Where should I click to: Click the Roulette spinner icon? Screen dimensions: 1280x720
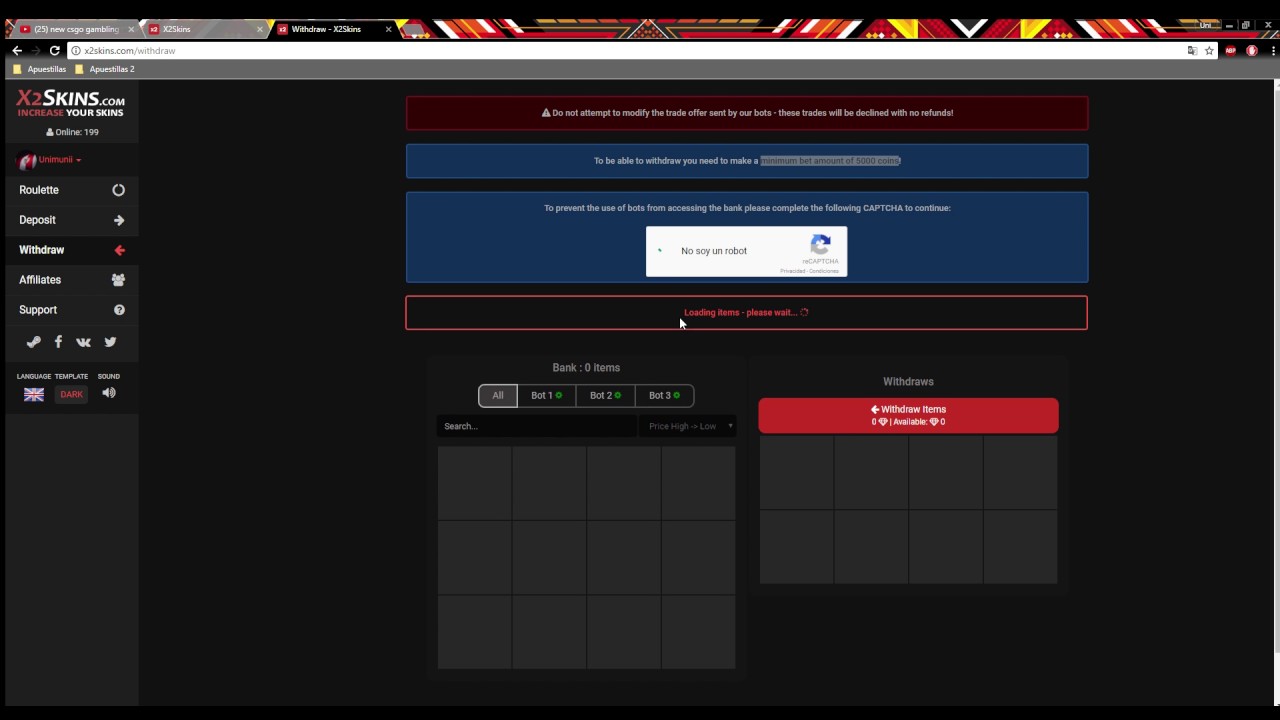(x=119, y=190)
